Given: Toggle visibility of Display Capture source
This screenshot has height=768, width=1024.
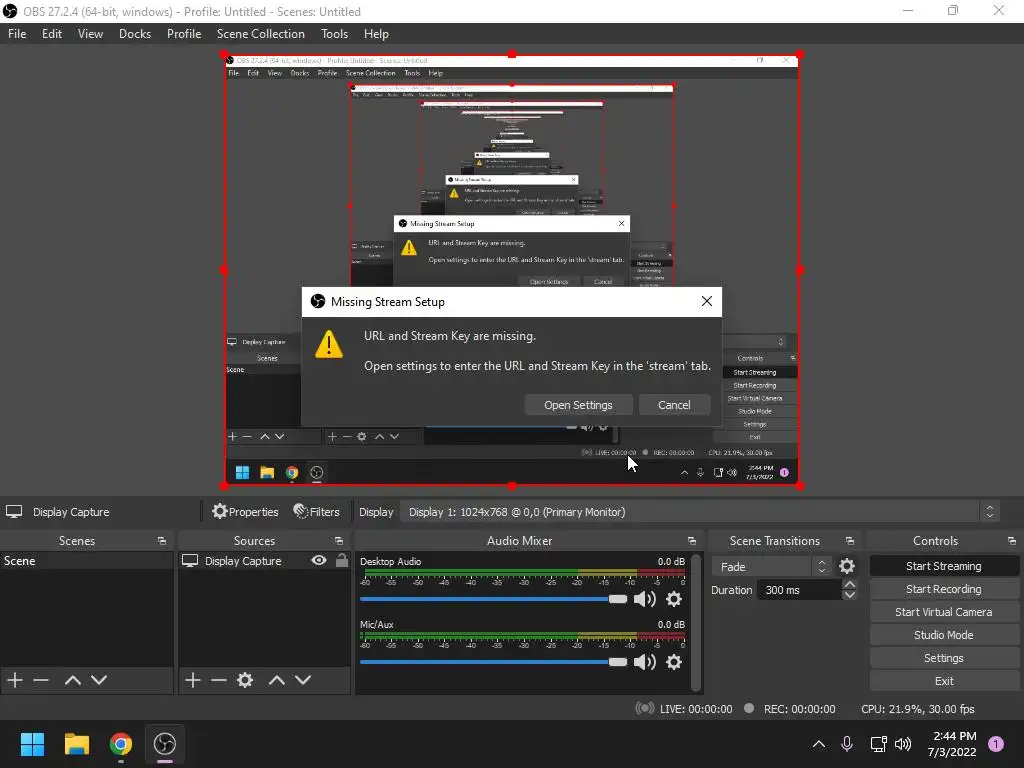Looking at the screenshot, I should point(319,560).
